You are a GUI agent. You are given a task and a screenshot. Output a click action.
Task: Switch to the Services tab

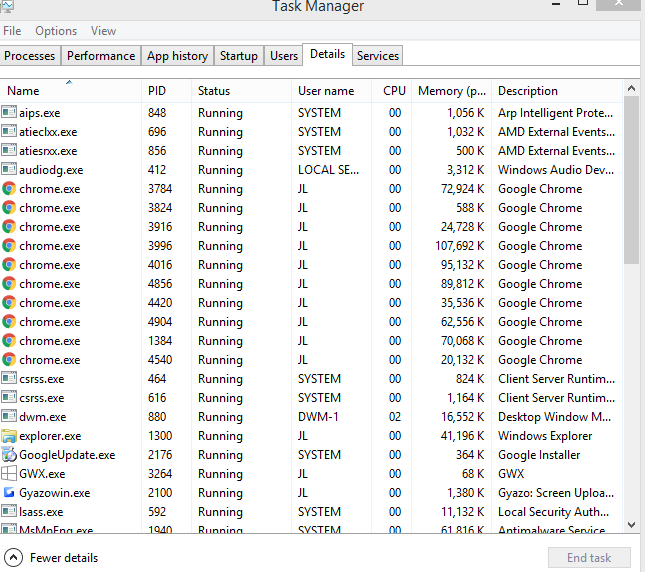point(378,56)
